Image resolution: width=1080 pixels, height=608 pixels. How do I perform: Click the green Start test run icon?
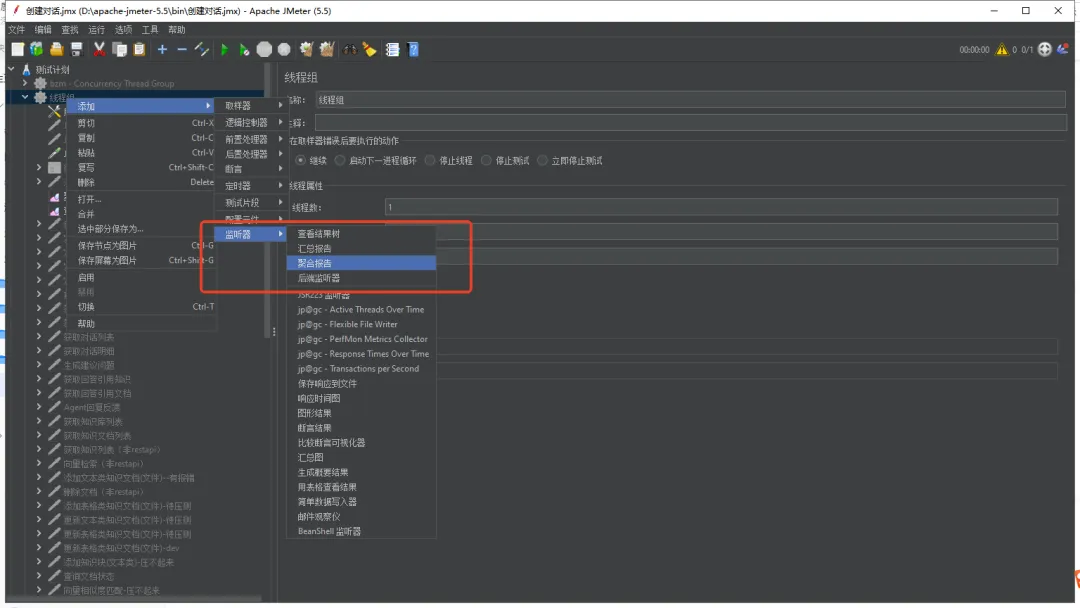[x=224, y=49]
